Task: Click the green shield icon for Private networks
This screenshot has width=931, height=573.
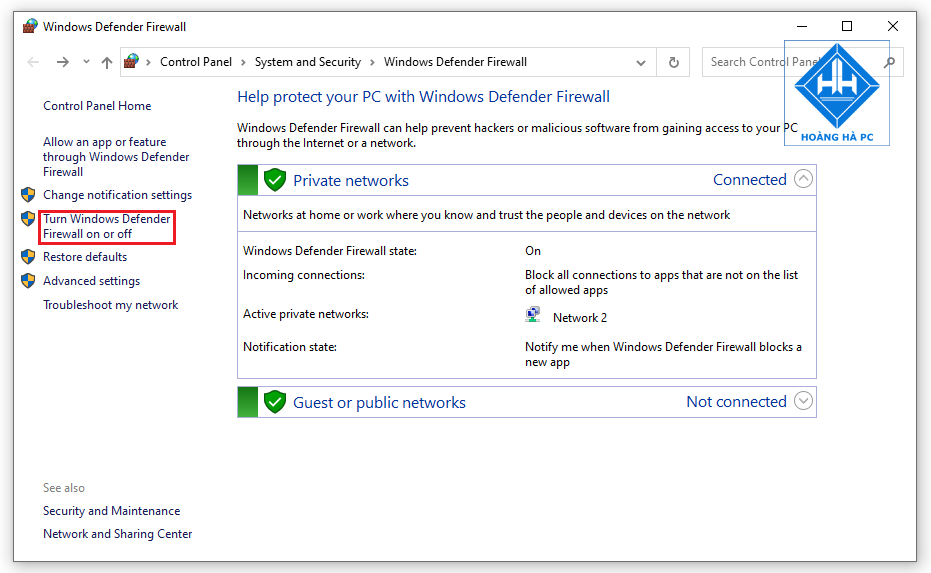Action: [x=275, y=180]
